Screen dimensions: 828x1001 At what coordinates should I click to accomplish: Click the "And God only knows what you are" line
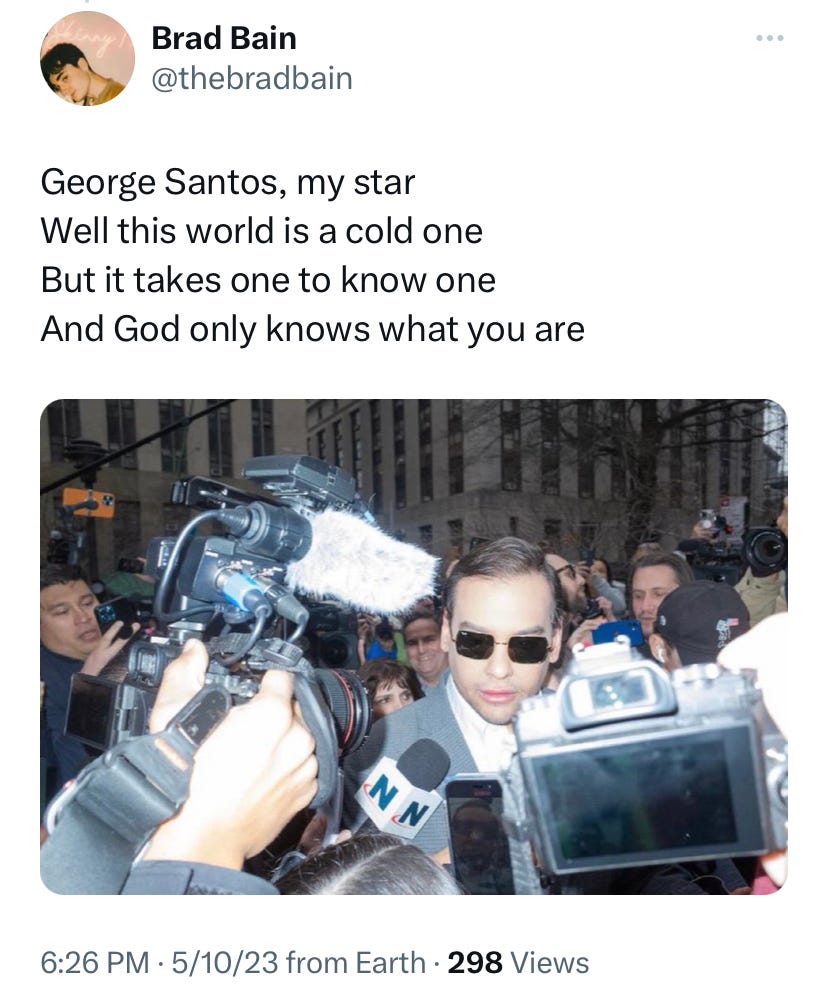(x=312, y=329)
